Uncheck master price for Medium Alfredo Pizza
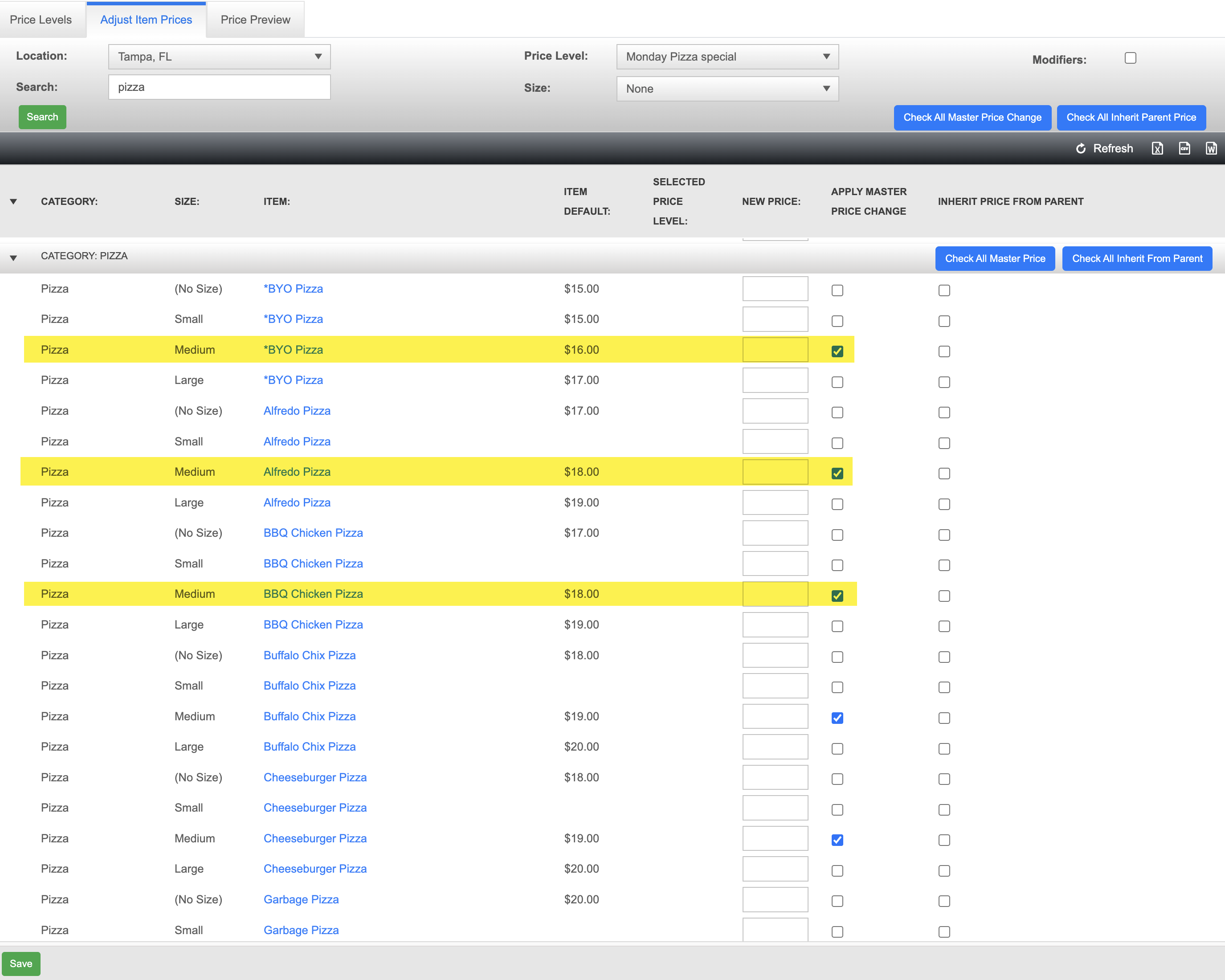 [x=837, y=473]
